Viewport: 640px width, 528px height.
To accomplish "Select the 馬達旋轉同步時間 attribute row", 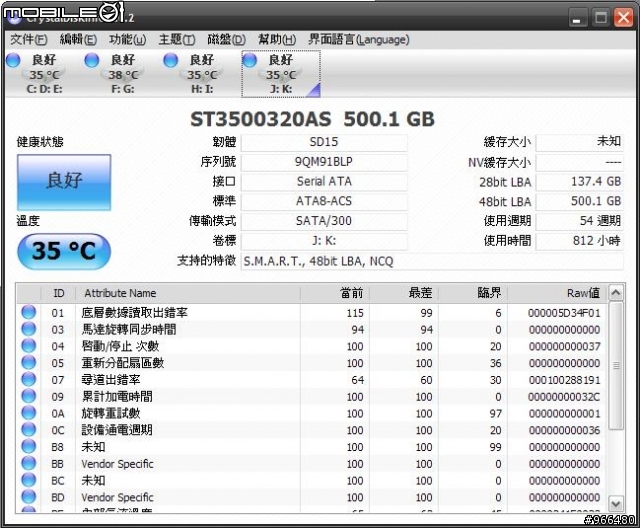I will [312, 330].
